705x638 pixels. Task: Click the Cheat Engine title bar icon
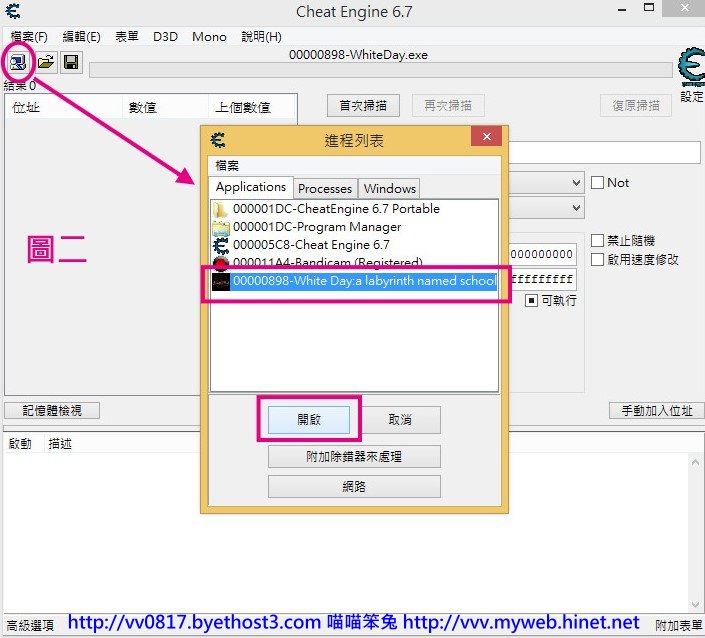pyautogui.click(x=13, y=11)
